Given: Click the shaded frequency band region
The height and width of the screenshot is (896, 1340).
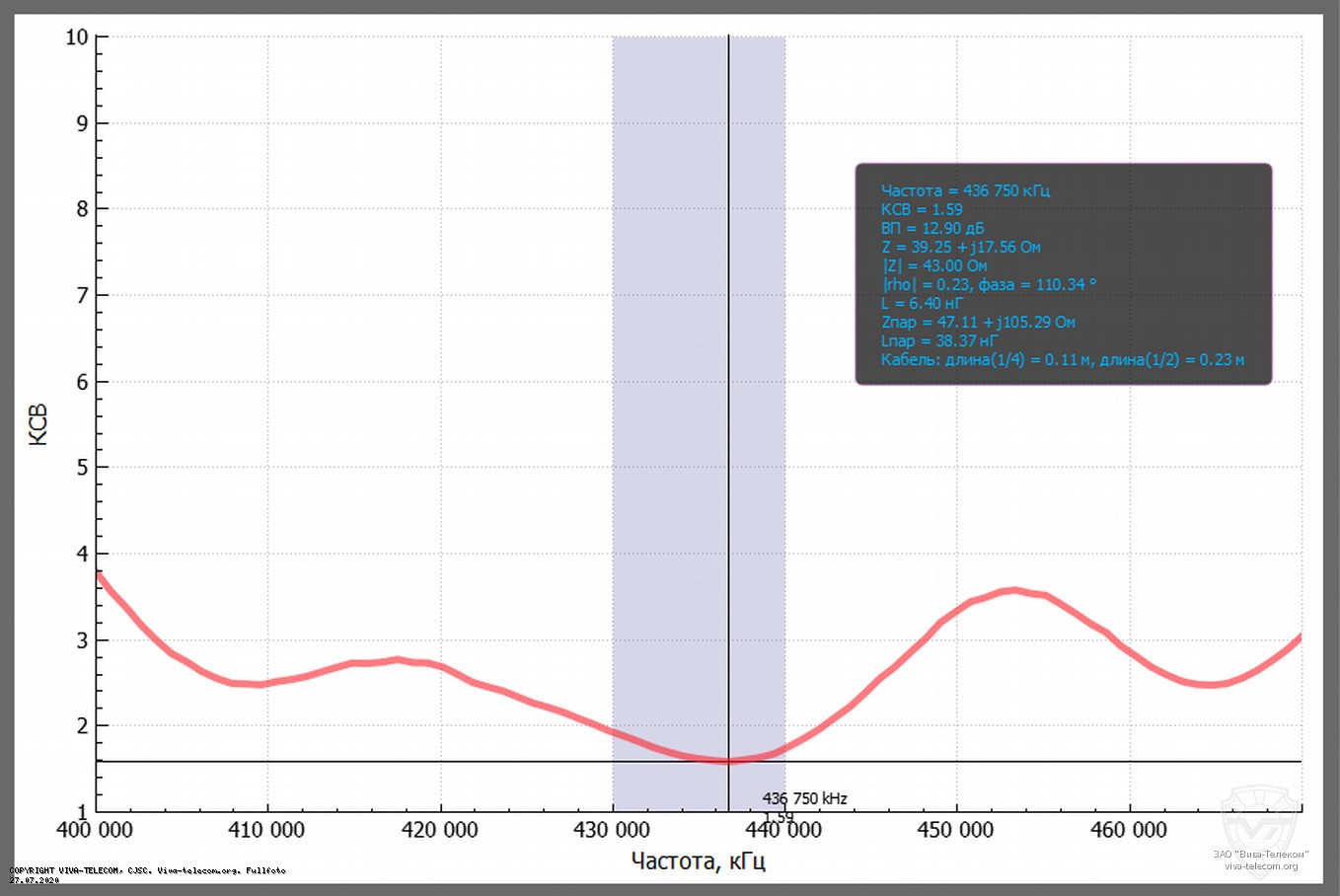Looking at the screenshot, I should pyautogui.click(x=669, y=395).
